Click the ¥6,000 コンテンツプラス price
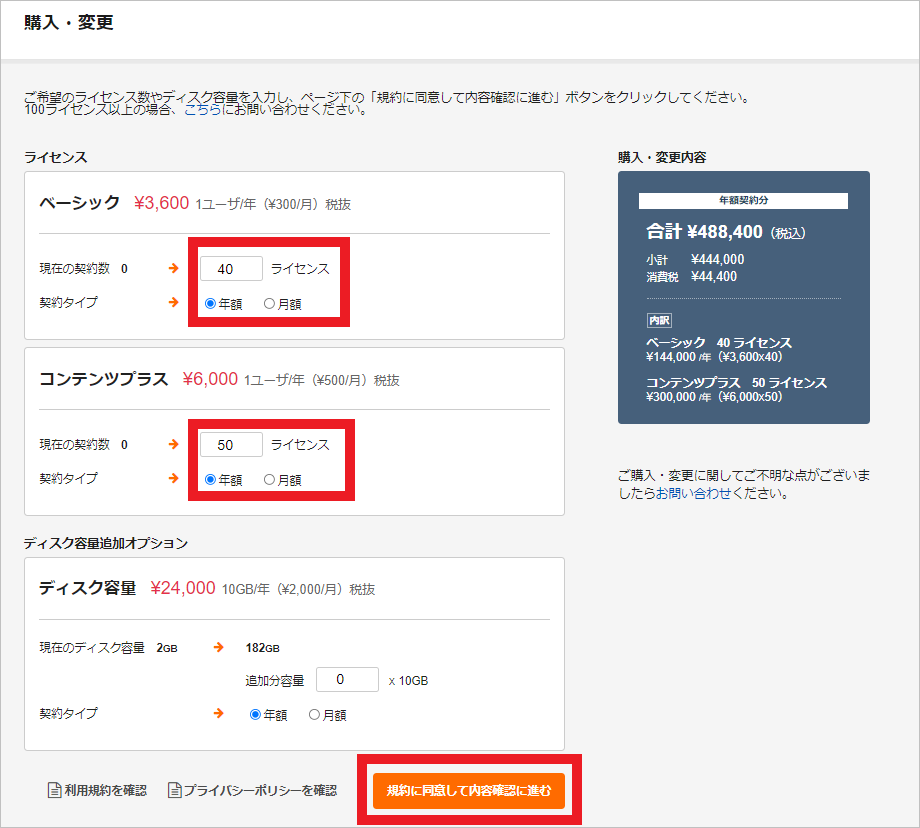The width and height of the screenshot is (920, 828). tap(210, 379)
